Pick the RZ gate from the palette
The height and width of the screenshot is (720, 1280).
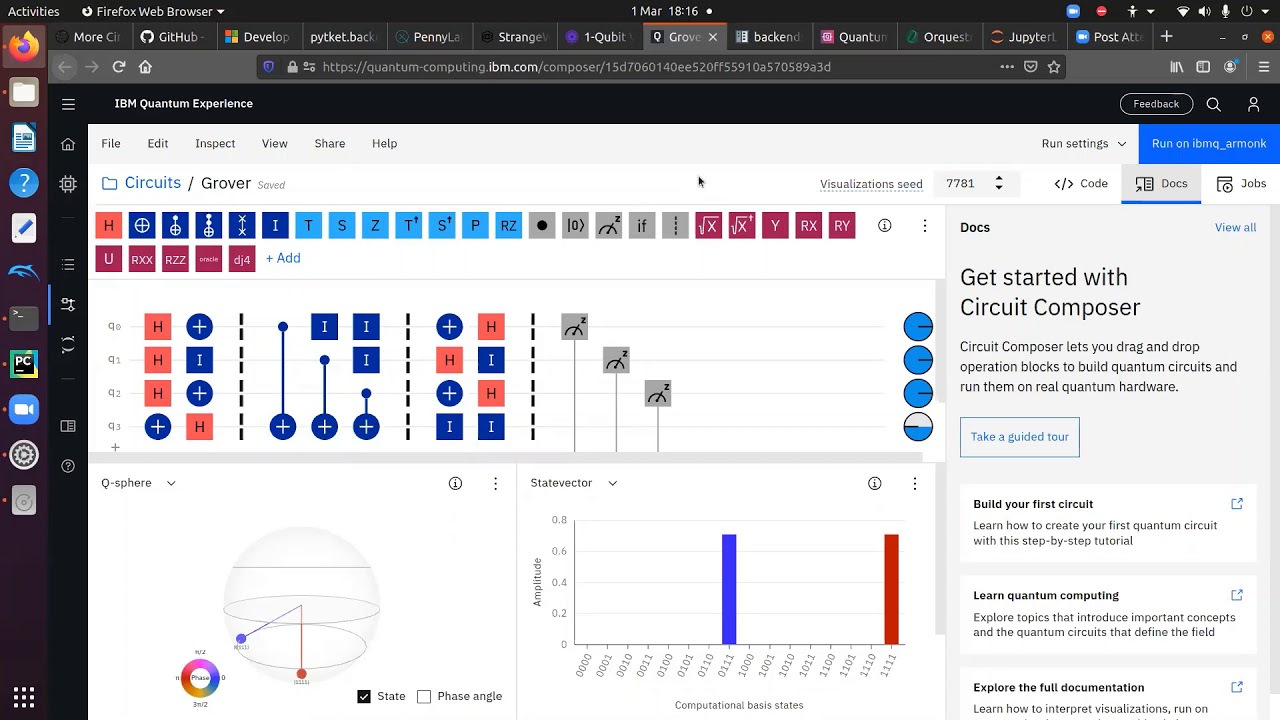pyautogui.click(x=509, y=226)
